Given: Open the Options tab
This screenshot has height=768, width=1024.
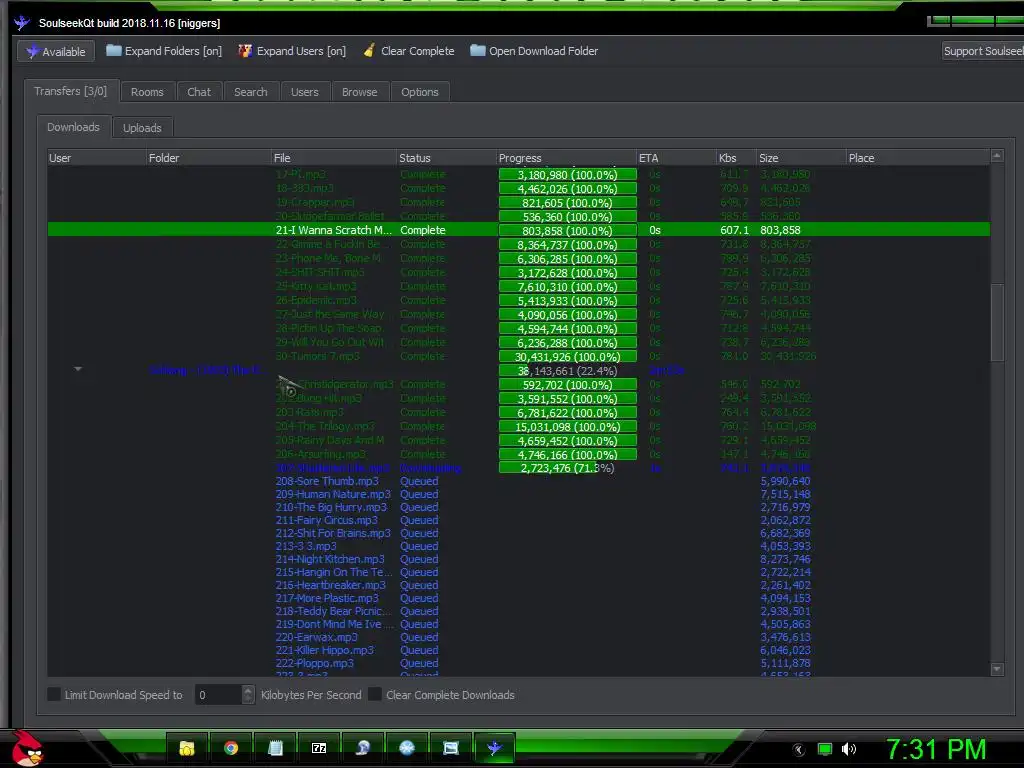Looking at the screenshot, I should tap(420, 92).
